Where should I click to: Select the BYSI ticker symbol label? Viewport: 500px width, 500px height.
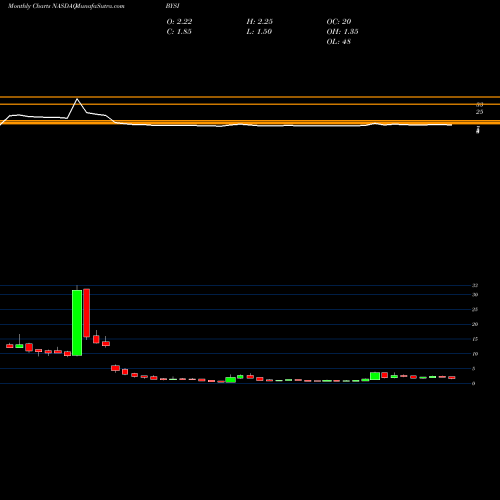point(173,6)
